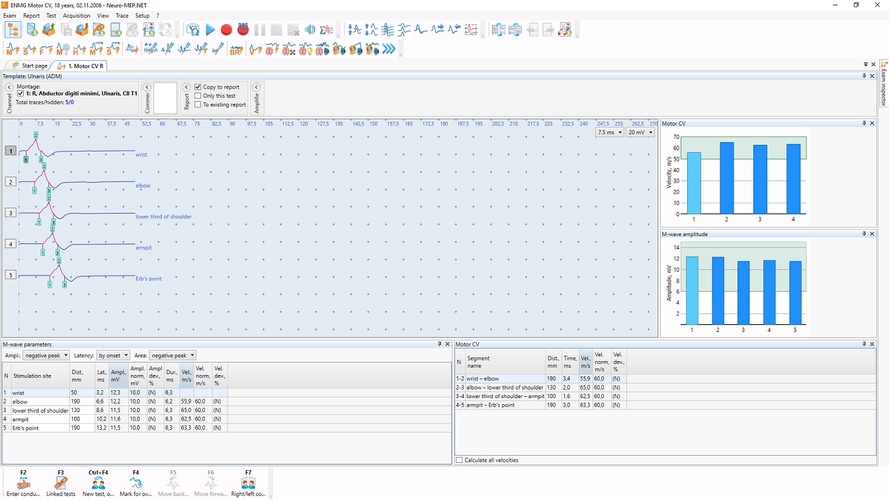This screenshot has height=500, width=889.
Task: Enable the Only this test checkbox
Action: point(198,96)
